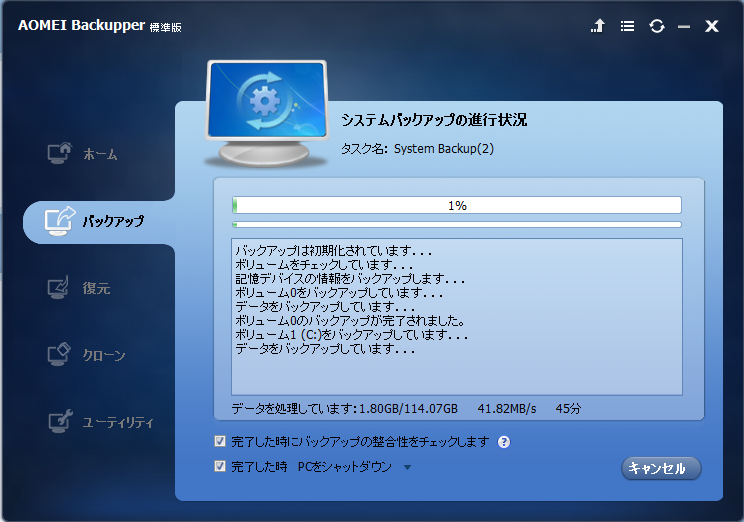
Task: Switch to the 復元 tab label
Action: 96,288
